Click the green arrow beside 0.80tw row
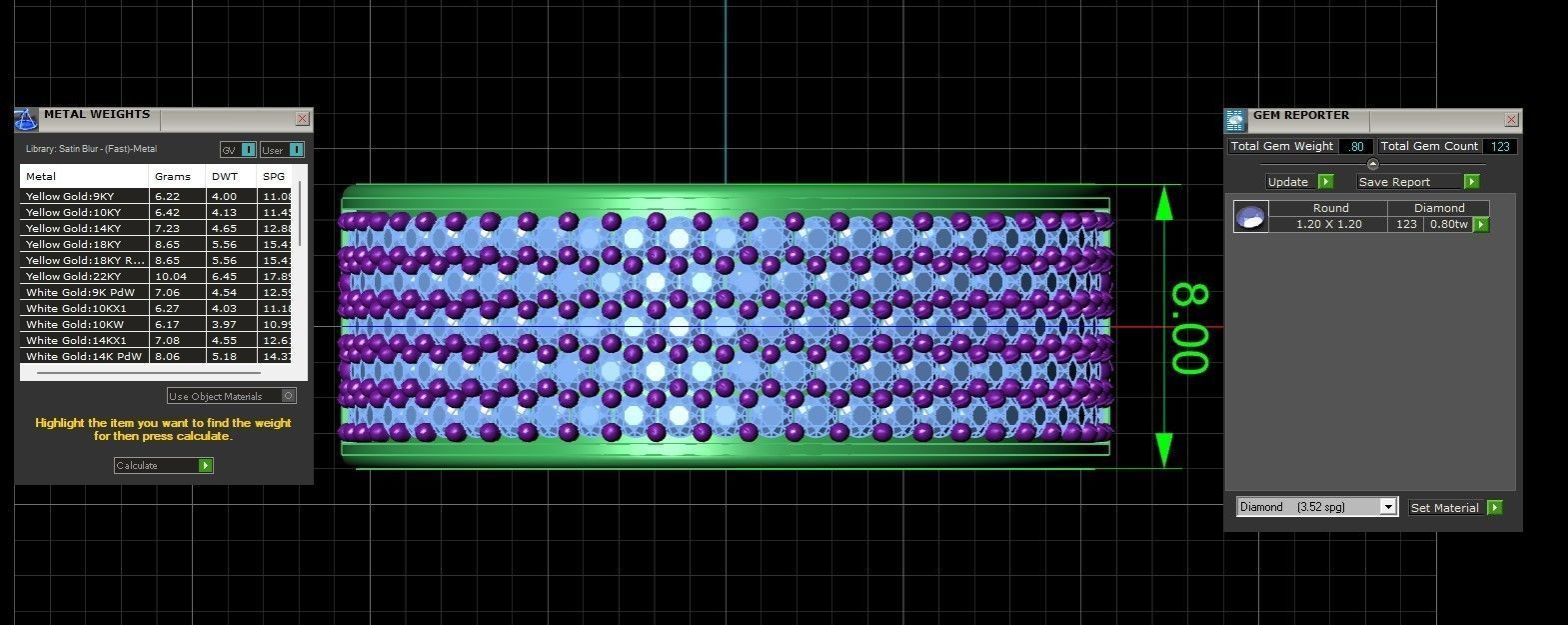The height and width of the screenshot is (625, 1568). click(x=1482, y=225)
